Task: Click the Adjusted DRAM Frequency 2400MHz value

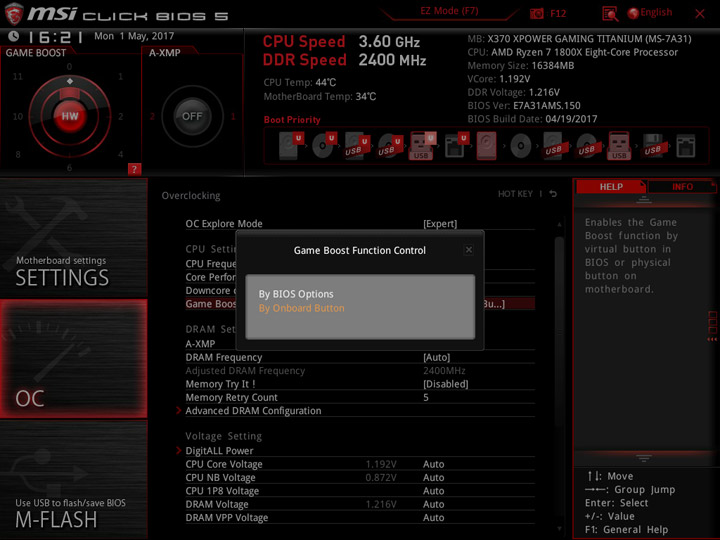Action: coord(444,371)
